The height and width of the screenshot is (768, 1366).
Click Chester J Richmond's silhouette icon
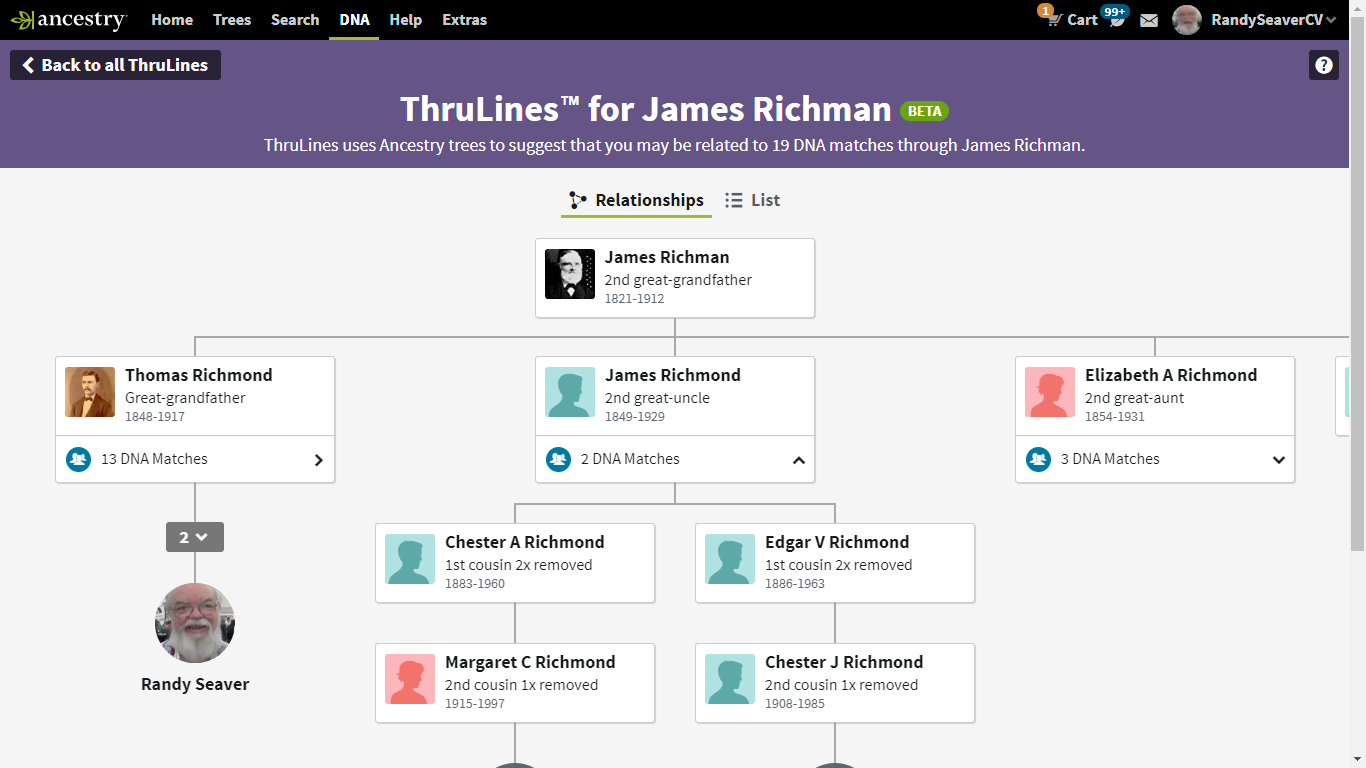coord(730,679)
